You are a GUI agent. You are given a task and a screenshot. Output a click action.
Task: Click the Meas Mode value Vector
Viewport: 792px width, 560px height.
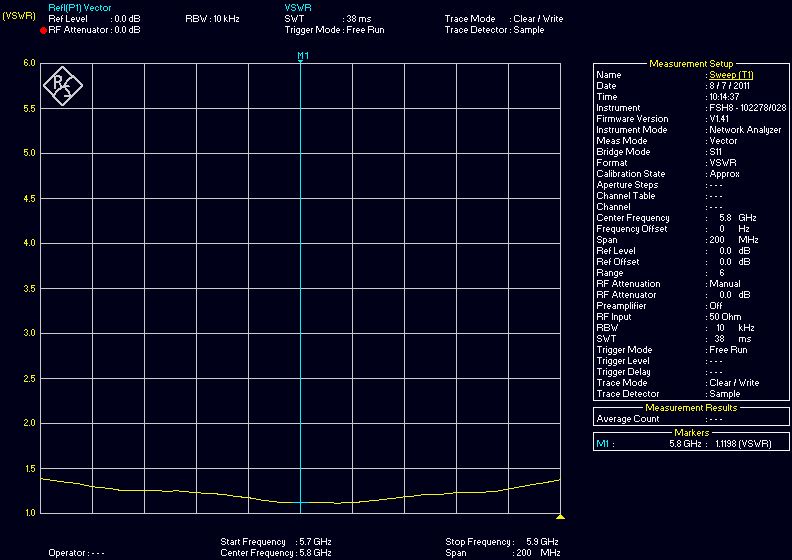[723, 141]
